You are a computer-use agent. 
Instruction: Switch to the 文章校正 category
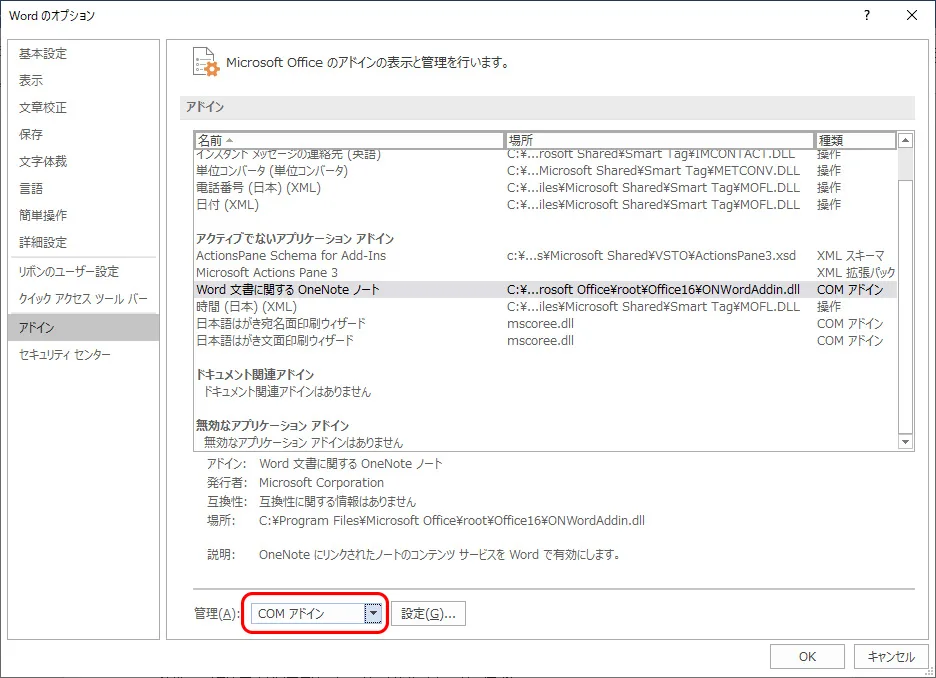[x=43, y=108]
